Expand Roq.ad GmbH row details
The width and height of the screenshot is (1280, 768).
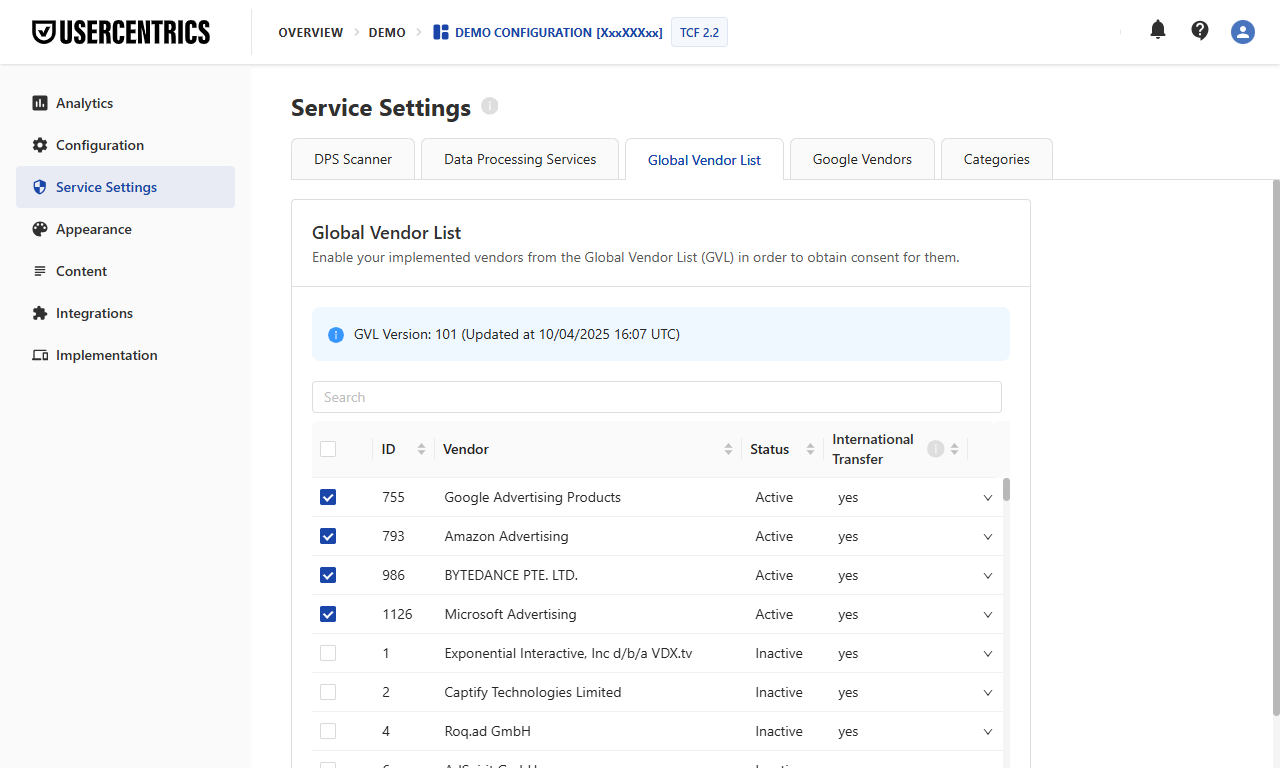tap(988, 731)
